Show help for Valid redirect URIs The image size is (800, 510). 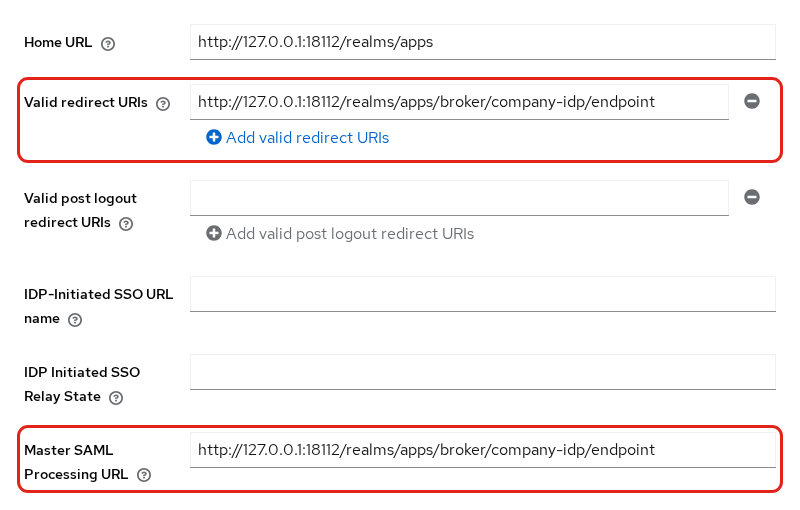click(163, 104)
